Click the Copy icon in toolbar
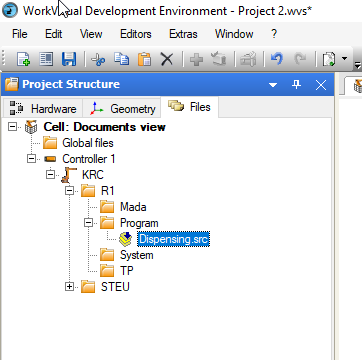The height and width of the screenshot is (360, 362). tap(121, 59)
